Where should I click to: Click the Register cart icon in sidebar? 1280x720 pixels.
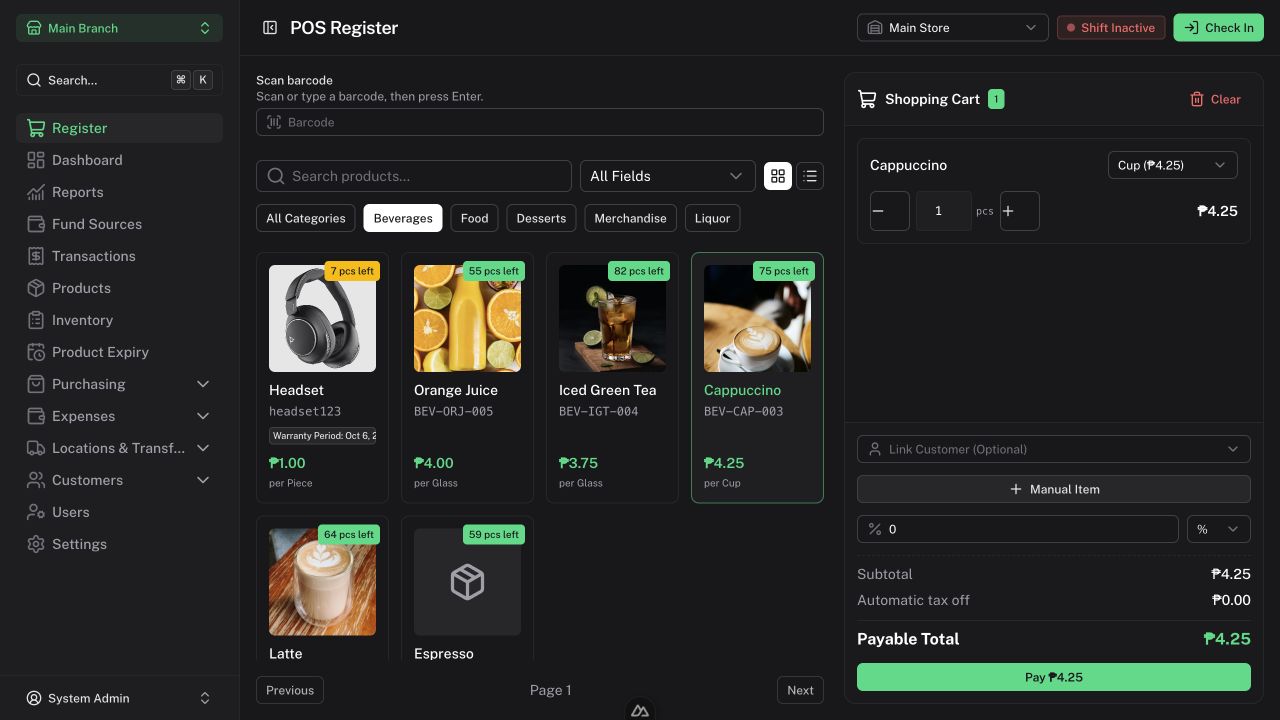coord(36,128)
